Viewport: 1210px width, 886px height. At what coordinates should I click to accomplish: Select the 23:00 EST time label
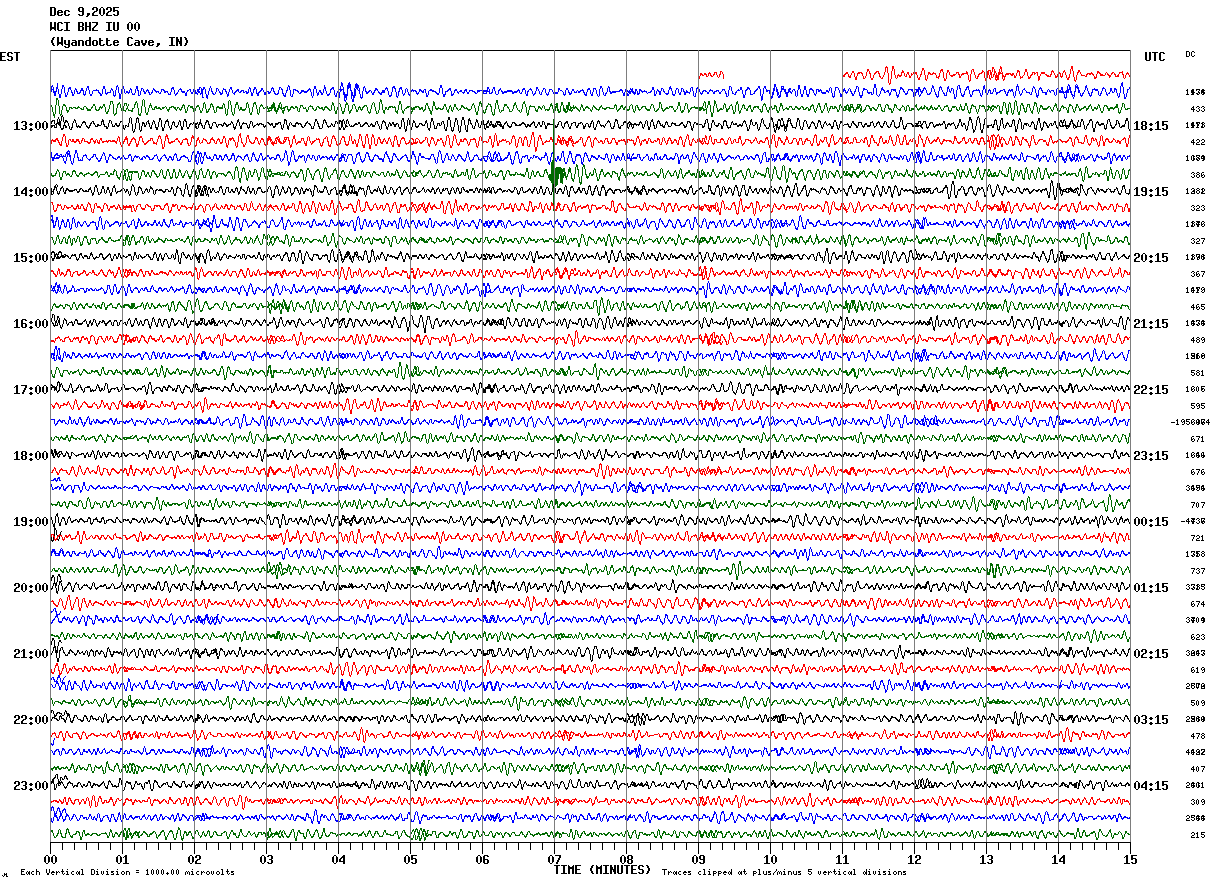pos(31,786)
